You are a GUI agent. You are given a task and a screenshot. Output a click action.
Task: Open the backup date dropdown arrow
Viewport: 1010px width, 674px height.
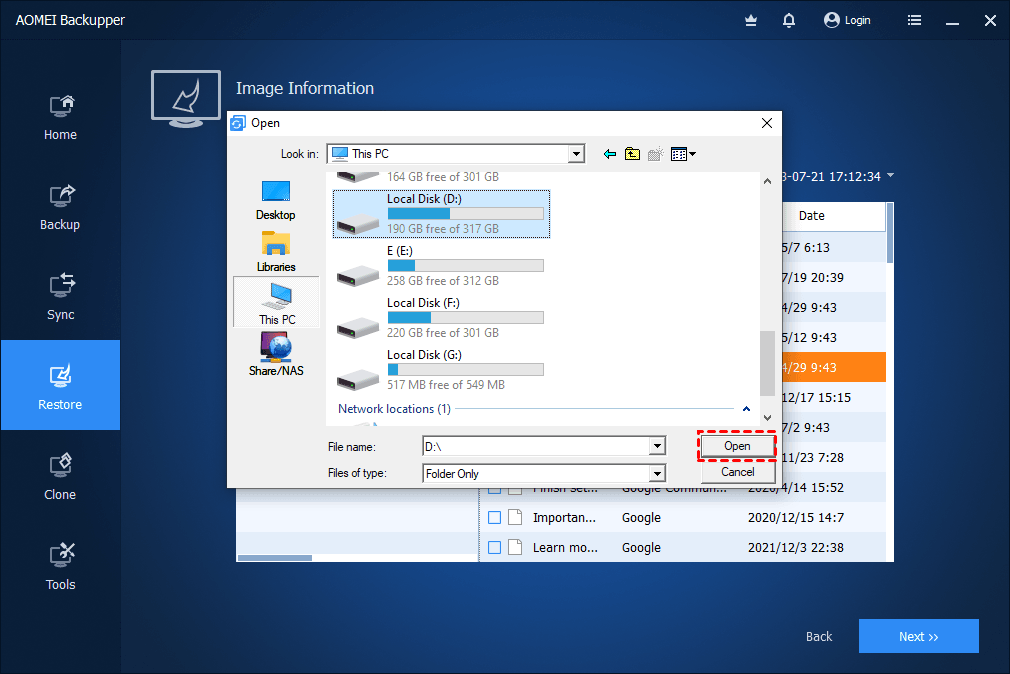click(x=890, y=175)
